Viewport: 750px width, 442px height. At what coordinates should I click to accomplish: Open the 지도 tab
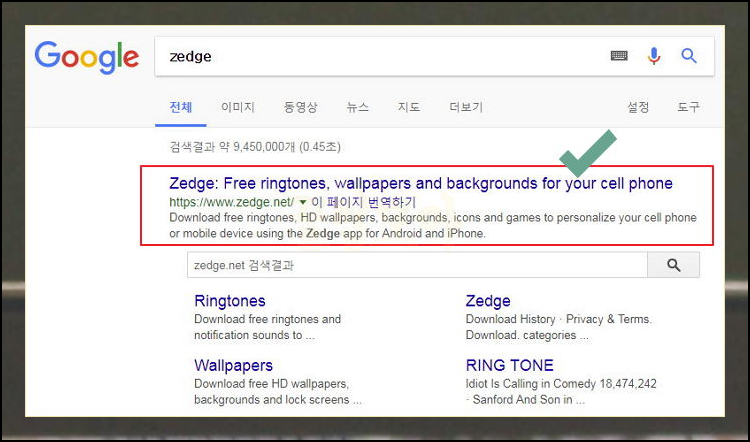(409, 107)
